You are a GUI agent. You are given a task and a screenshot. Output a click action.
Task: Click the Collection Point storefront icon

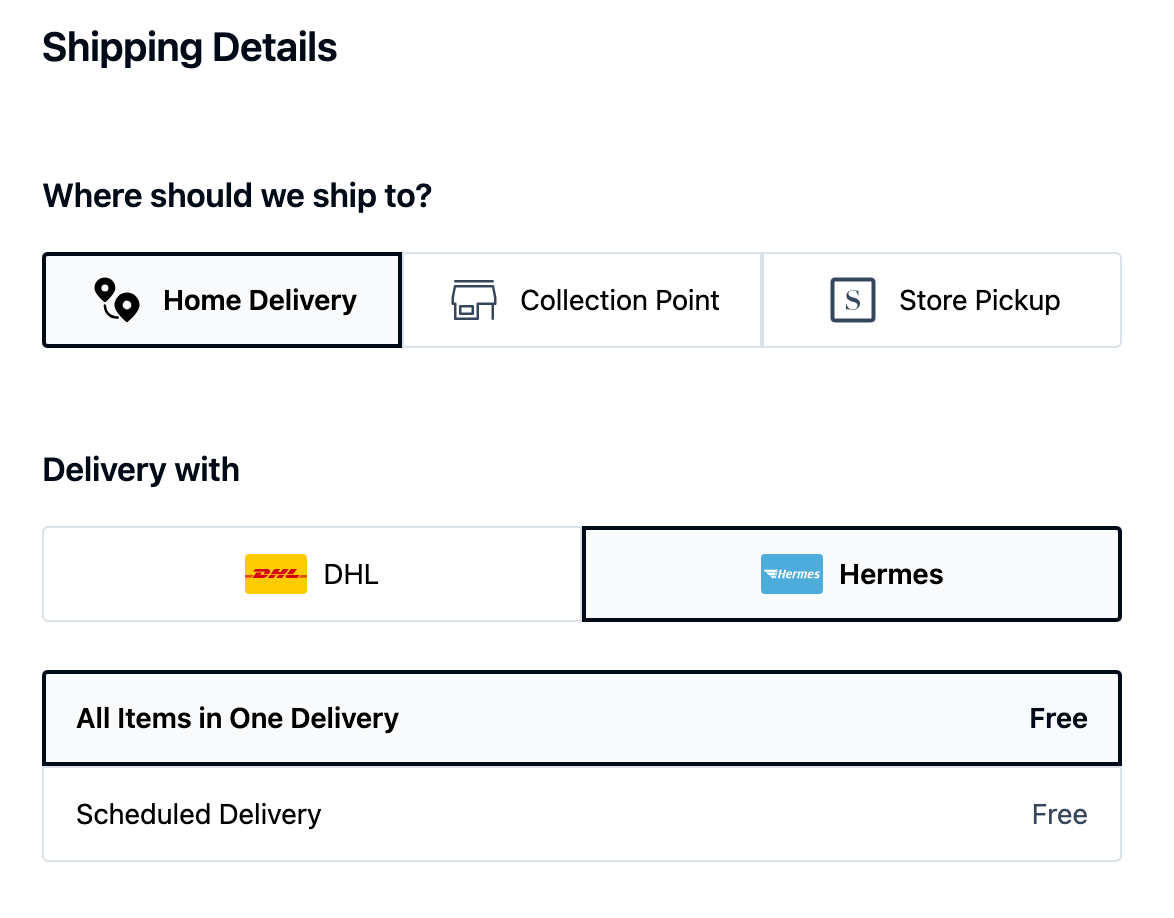pos(474,300)
